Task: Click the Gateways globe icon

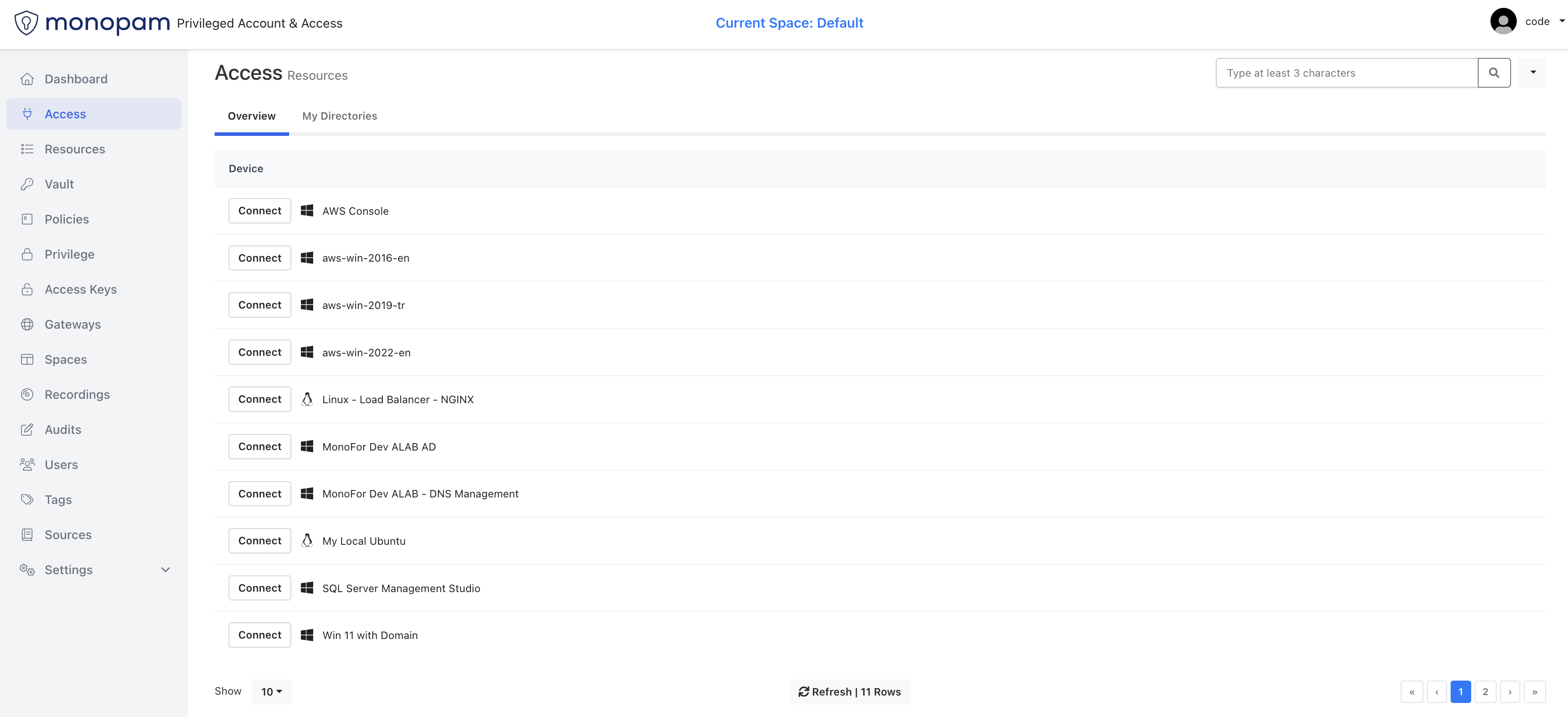Action: 27,324
